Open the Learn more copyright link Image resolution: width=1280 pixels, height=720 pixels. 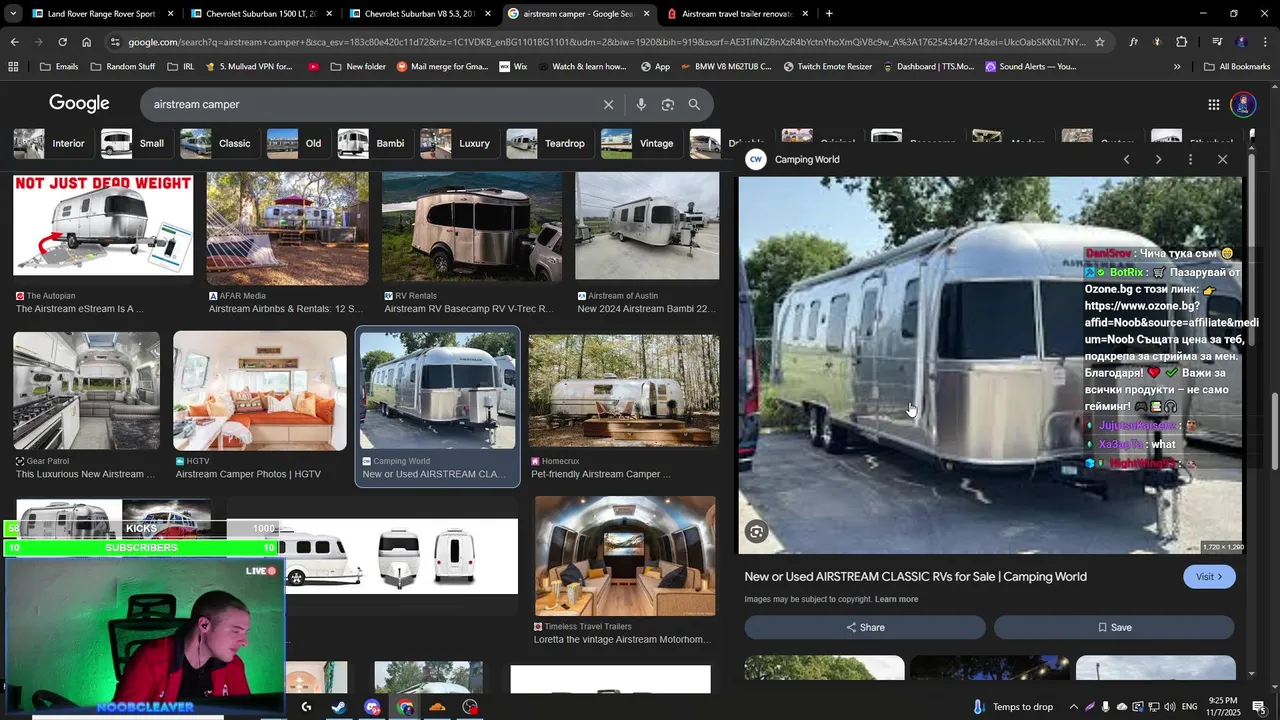896,599
